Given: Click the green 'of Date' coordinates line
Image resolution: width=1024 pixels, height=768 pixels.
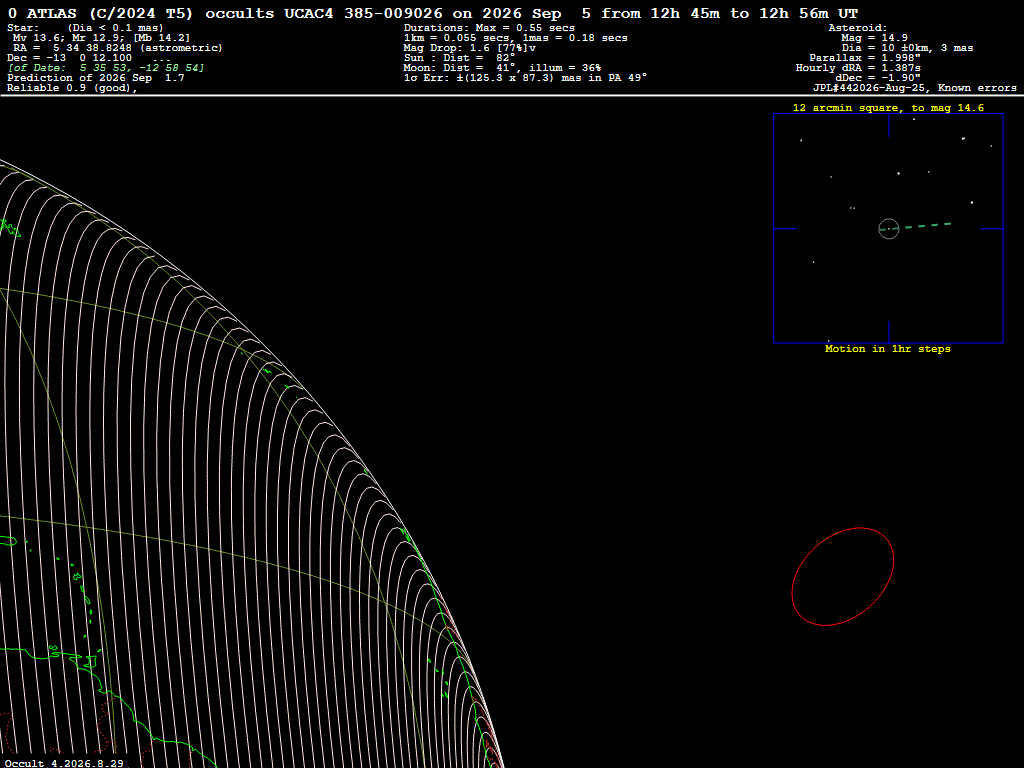Looking at the screenshot, I should point(106,68).
